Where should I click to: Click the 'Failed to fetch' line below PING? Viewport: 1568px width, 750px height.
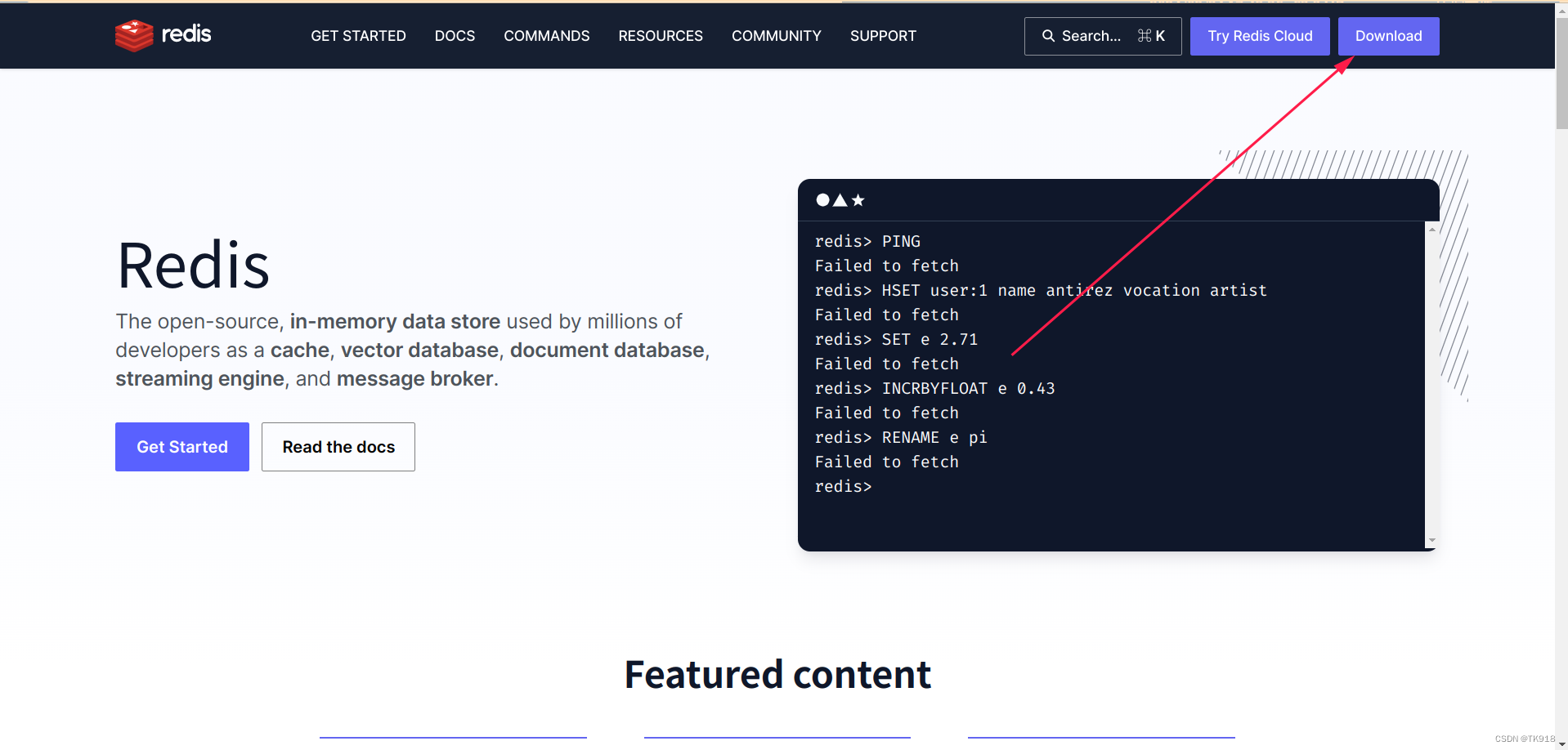[886, 266]
